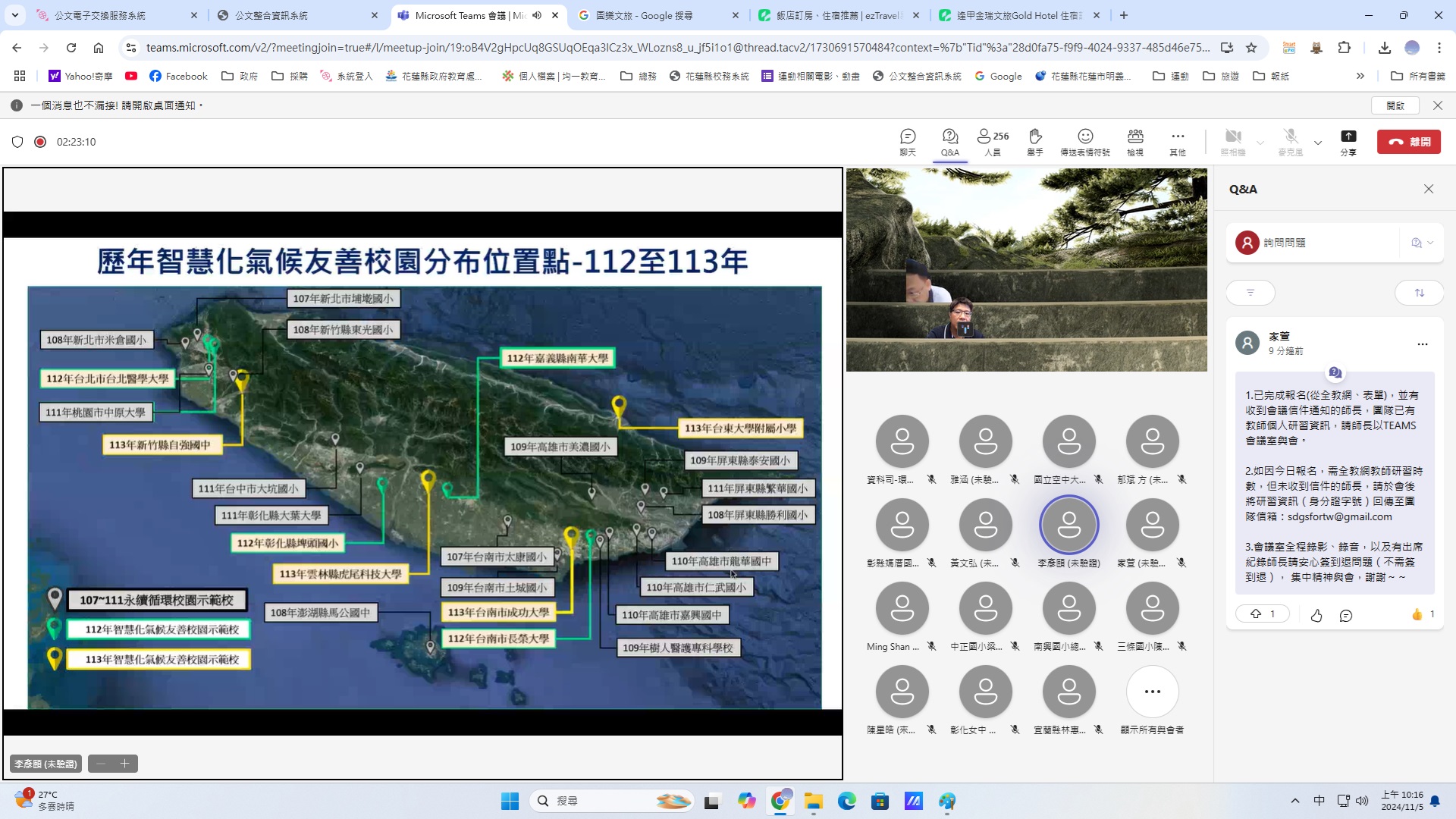Open the Q&A filter dropdown
This screenshot has width=1456, height=819.
pos(1250,293)
